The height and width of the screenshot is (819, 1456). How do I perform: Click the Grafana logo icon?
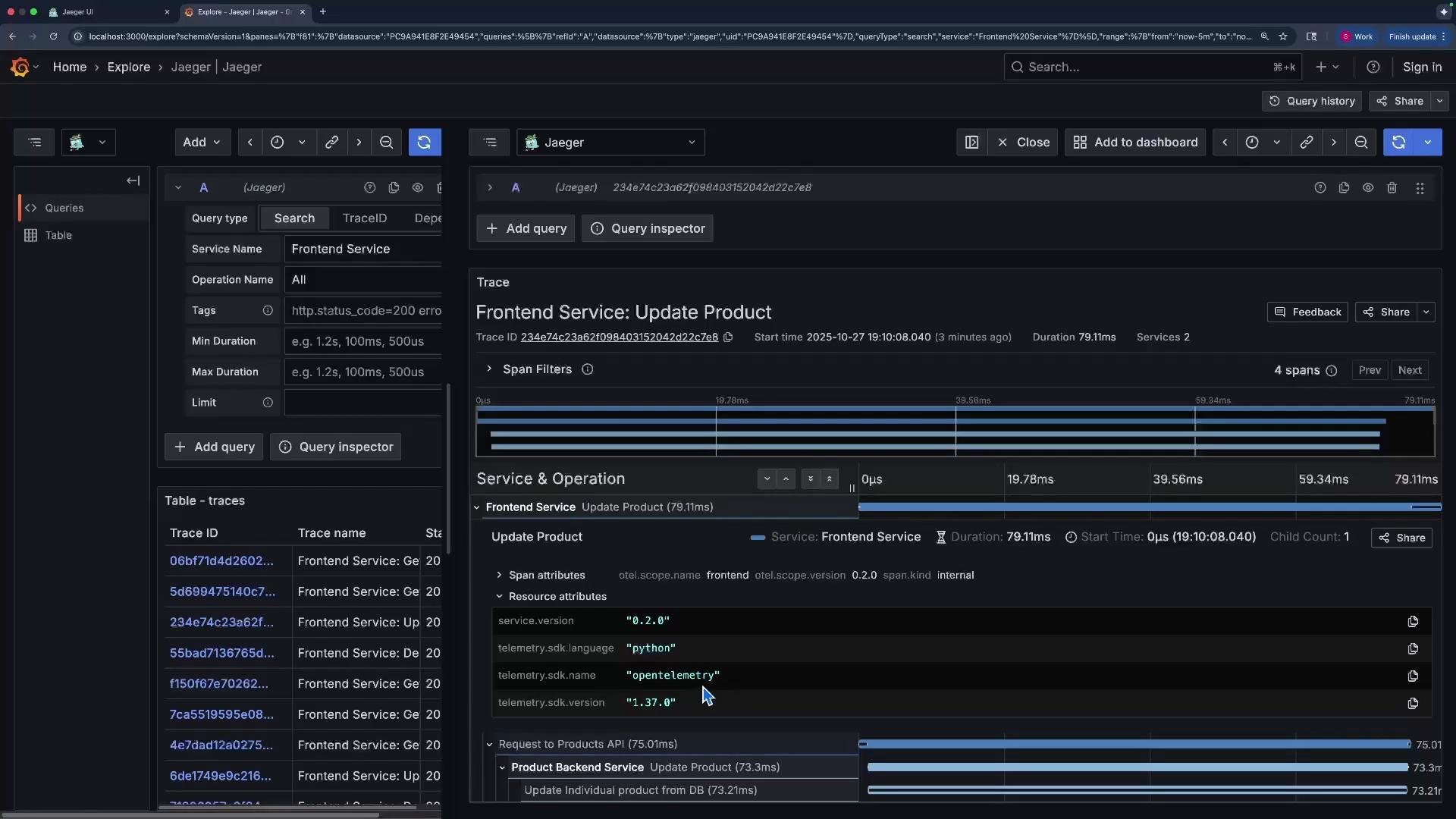pyautogui.click(x=20, y=67)
